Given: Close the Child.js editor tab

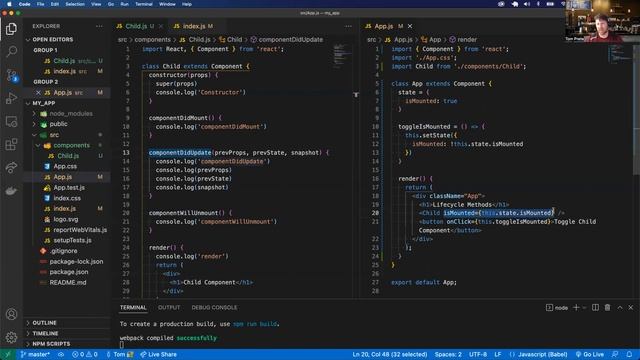Looking at the screenshot, I should pos(161,26).
